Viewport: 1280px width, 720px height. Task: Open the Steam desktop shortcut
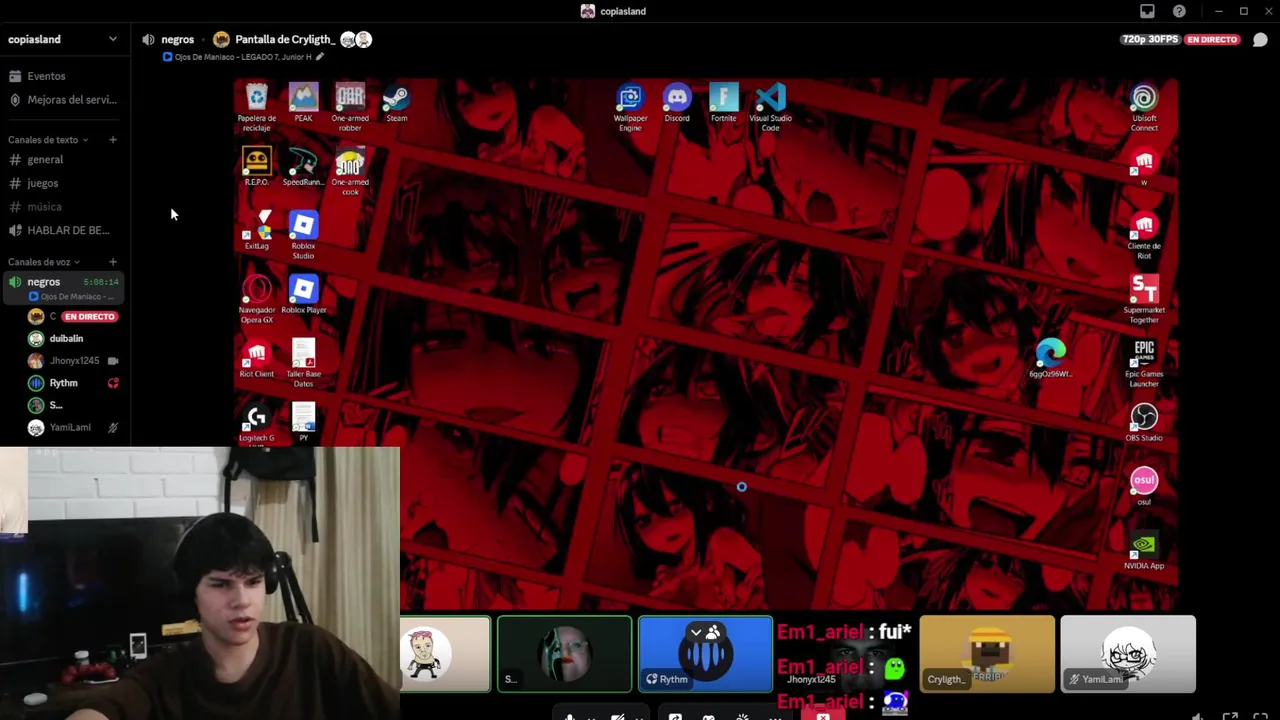[x=397, y=104]
